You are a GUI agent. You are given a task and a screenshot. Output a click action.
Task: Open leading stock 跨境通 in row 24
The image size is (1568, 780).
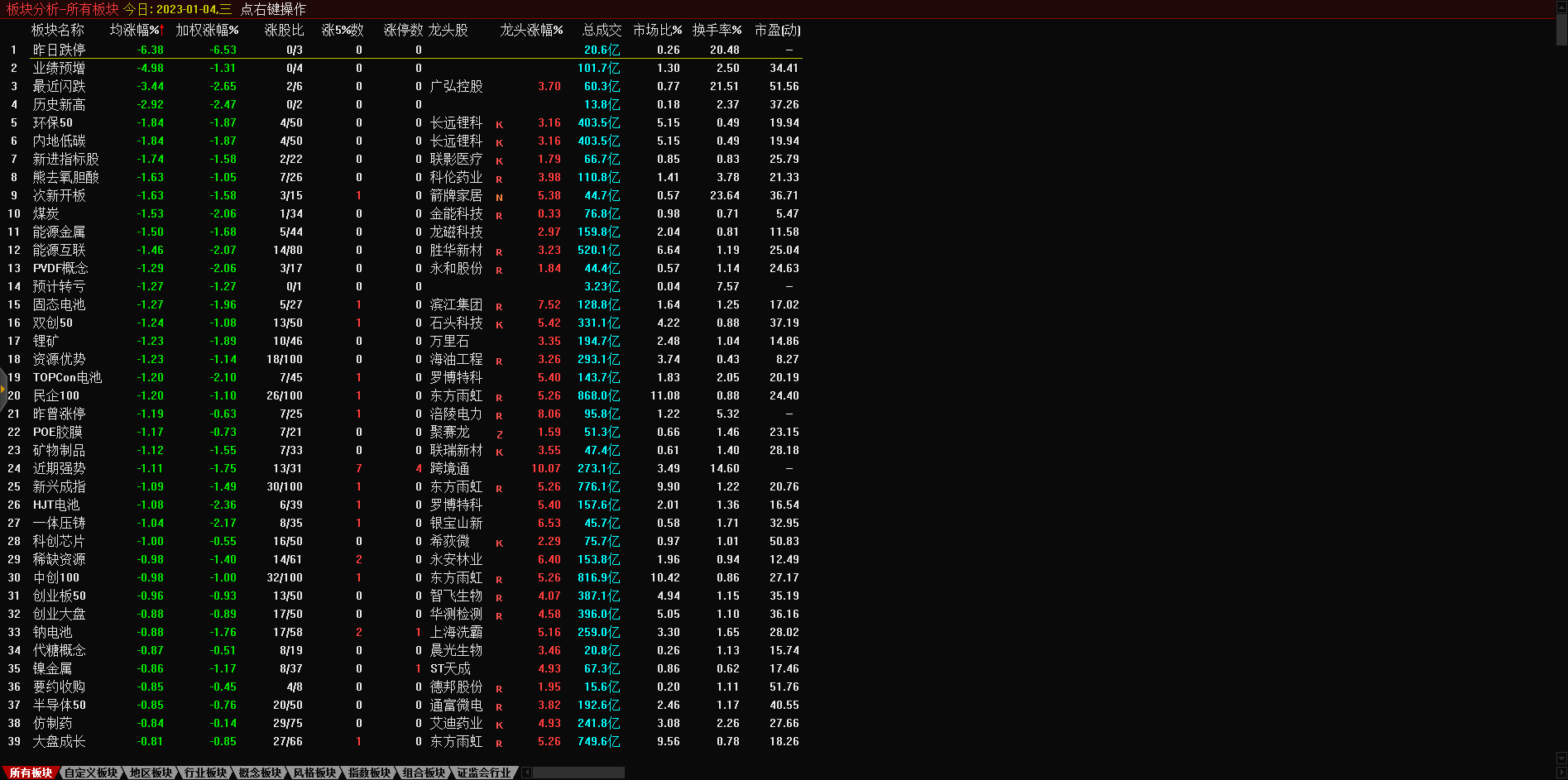[x=449, y=468]
